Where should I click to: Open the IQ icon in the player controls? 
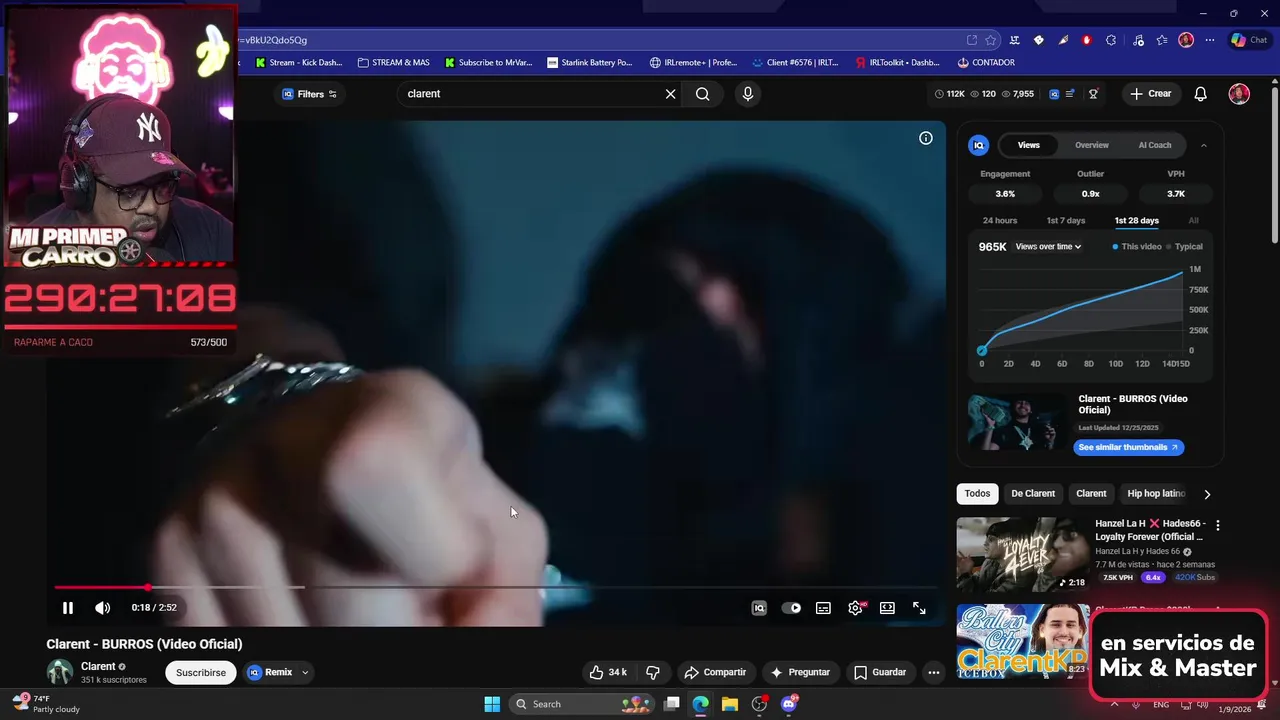759,608
